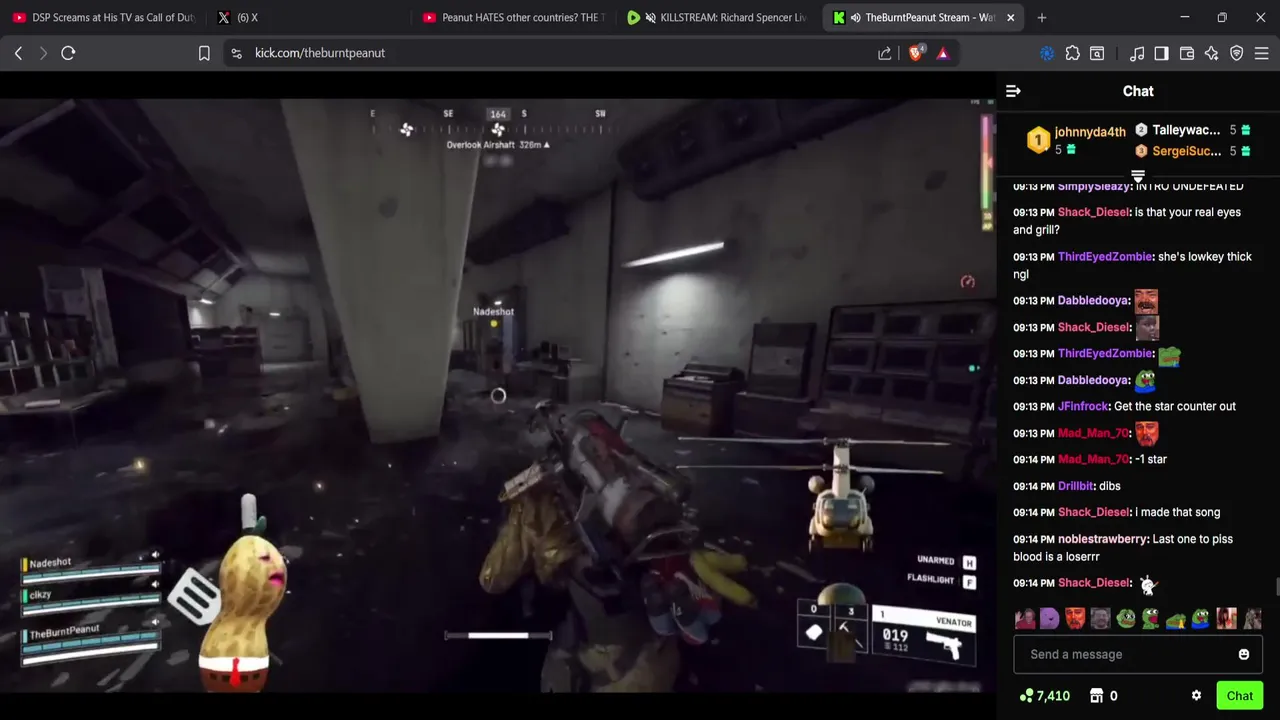1280x720 pixels.
Task: Click emote in Shack_Diesel's latest message
Action: (x=1147, y=584)
